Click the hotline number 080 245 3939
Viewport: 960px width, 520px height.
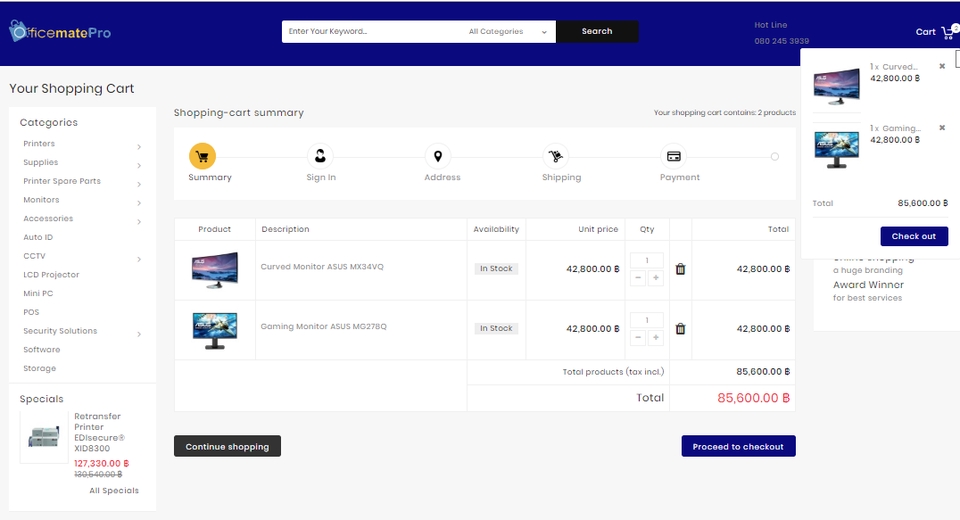click(782, 41)
